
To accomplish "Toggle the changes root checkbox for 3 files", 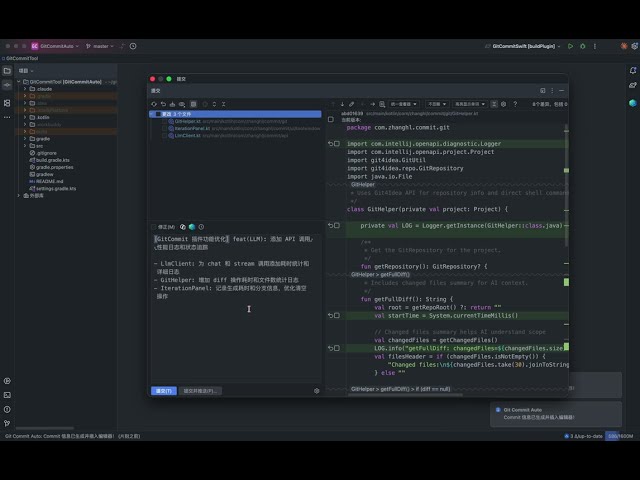I will (158, 114).
